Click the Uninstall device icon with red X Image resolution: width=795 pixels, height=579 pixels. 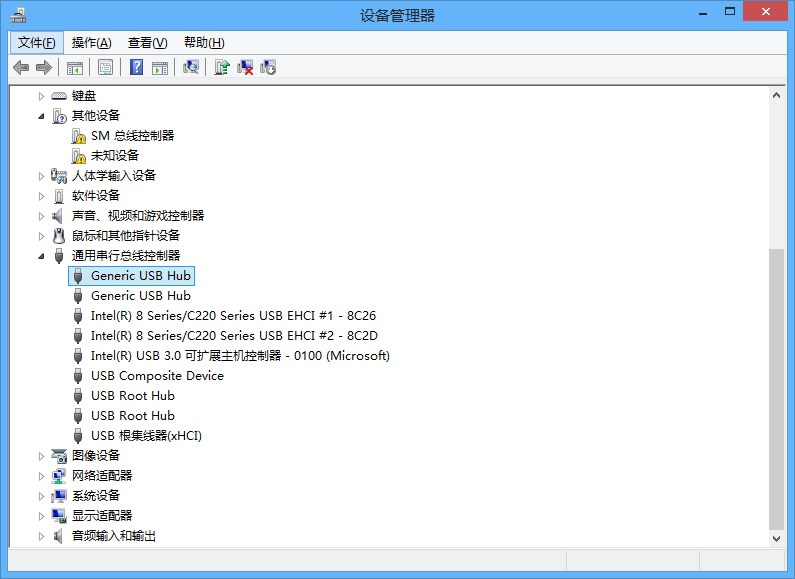click(245, 67)
